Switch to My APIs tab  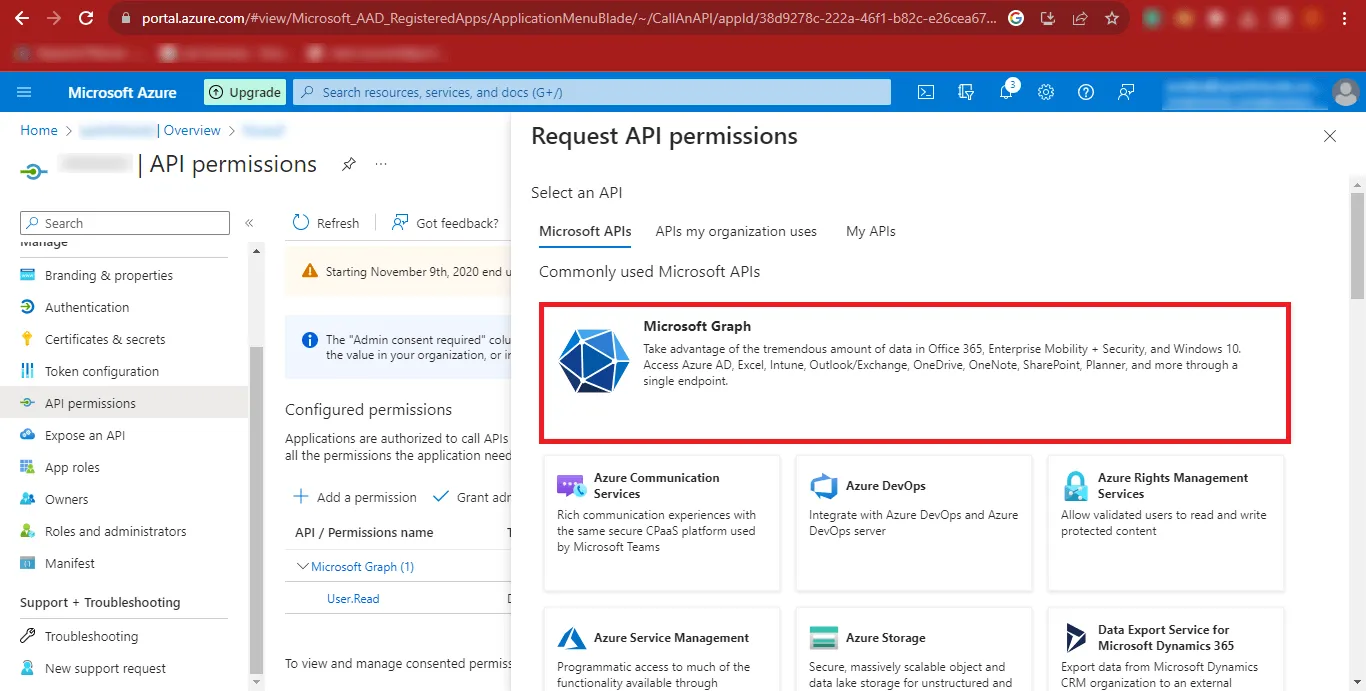pyautogui.click(x=870, y=231)
